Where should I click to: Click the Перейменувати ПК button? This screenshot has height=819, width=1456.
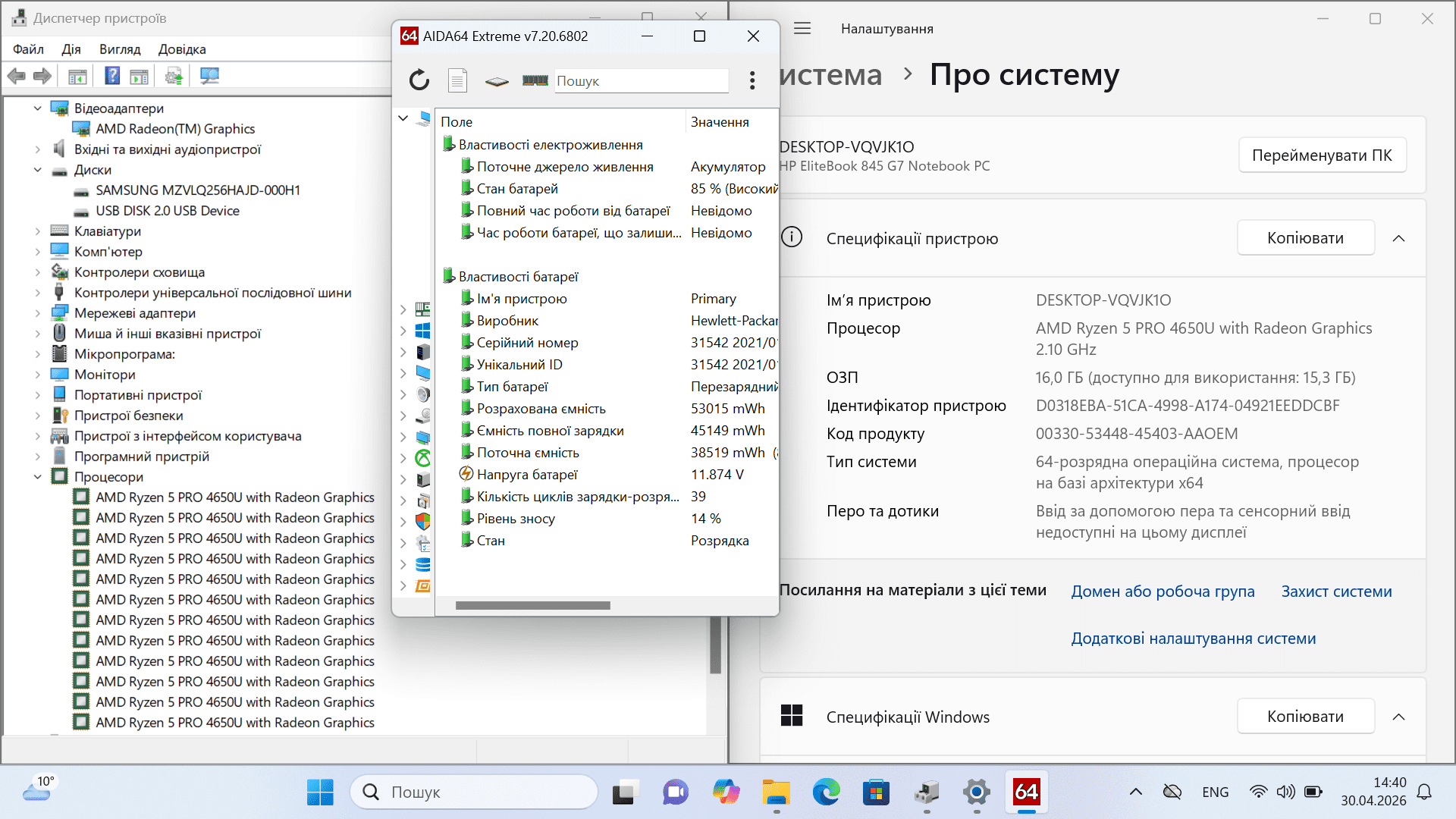[1322, 155]
